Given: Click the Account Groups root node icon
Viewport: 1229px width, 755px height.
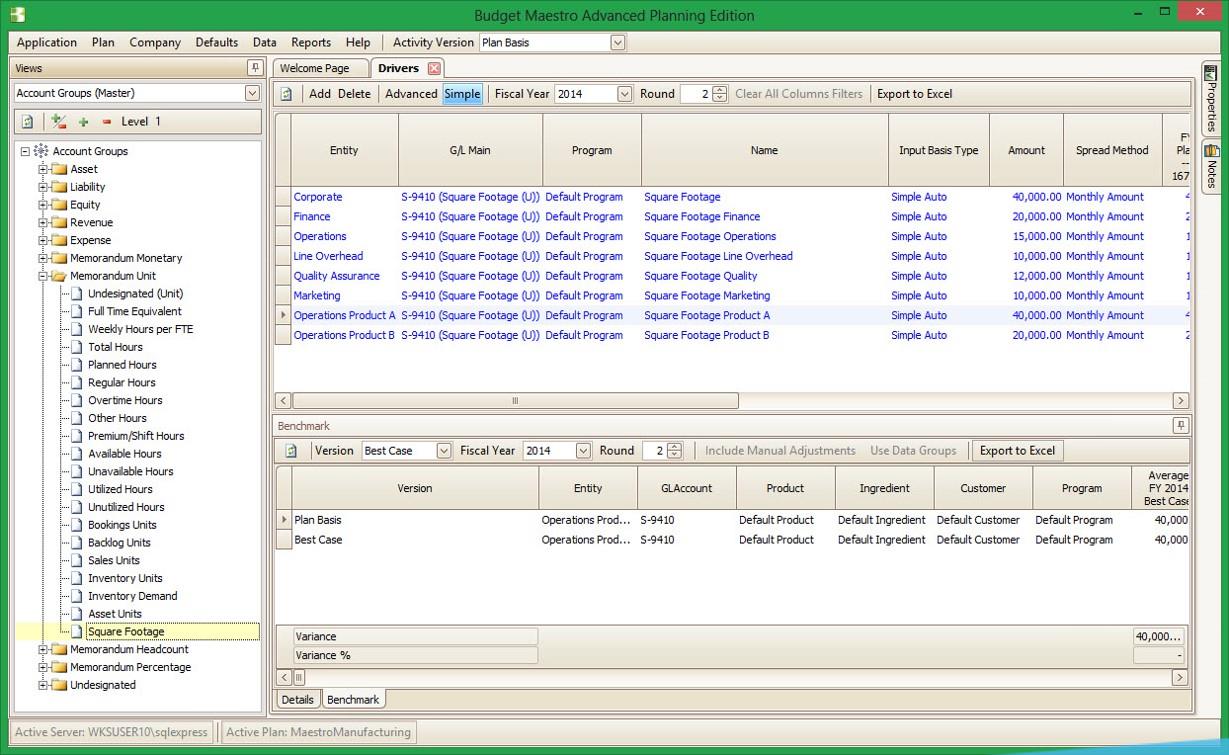Looking at the screenshot, I should (41, 151).
